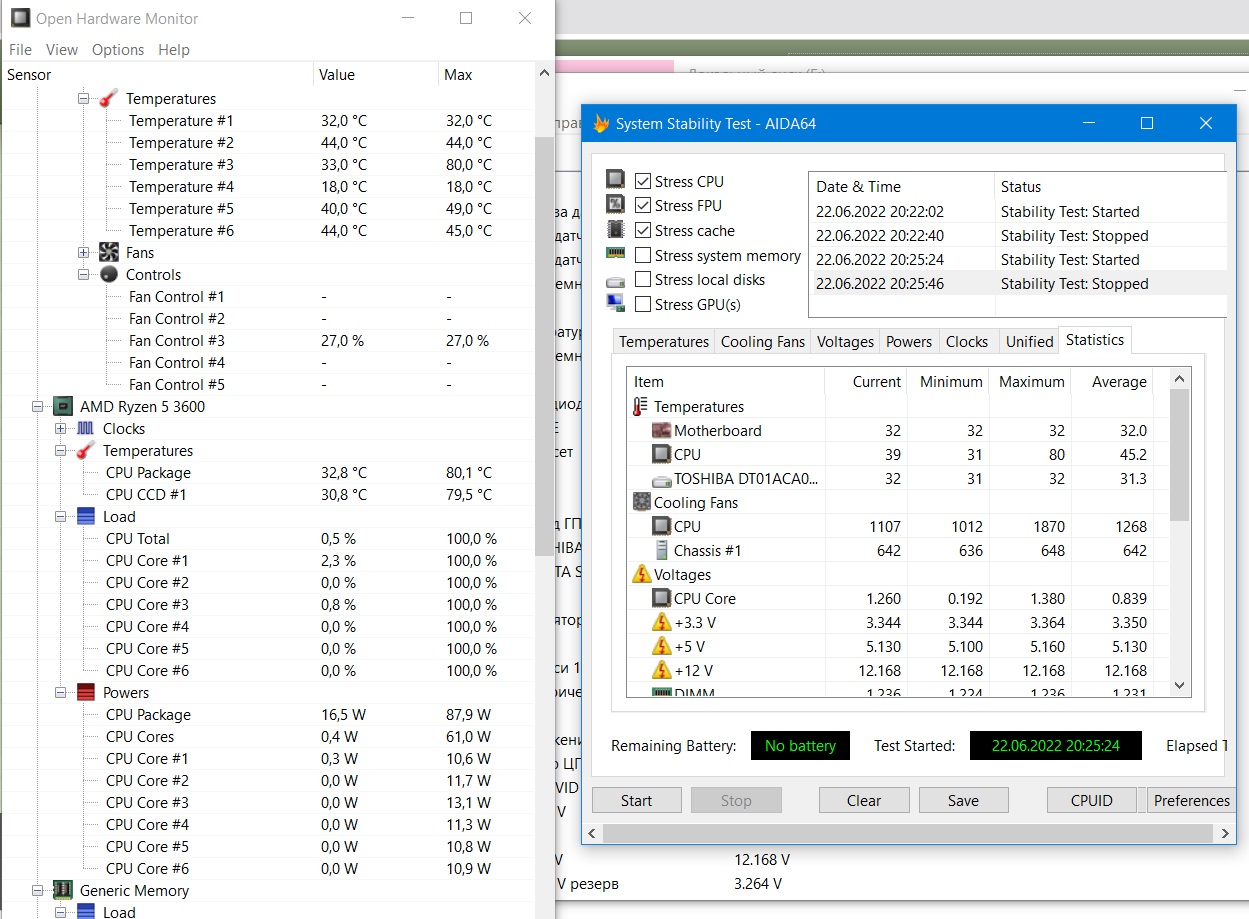
Task: Enable Stress local disks checkbox
Action: tap(643, 280)
